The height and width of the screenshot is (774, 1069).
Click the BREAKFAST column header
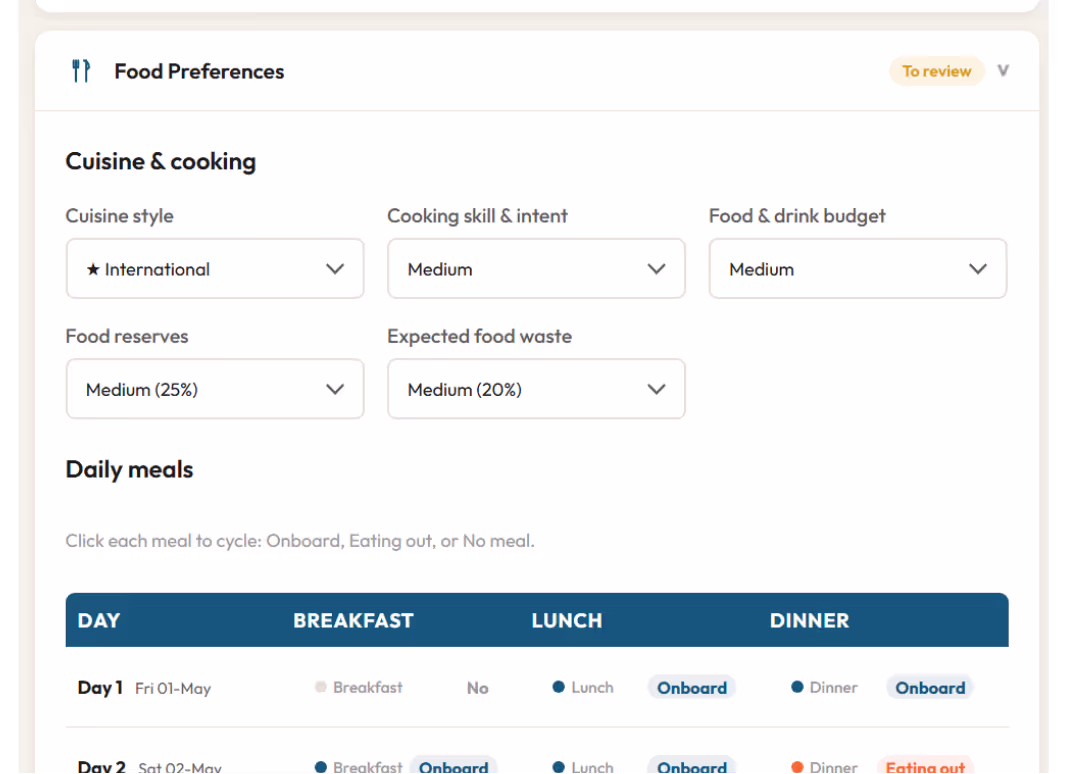(353, 621)
